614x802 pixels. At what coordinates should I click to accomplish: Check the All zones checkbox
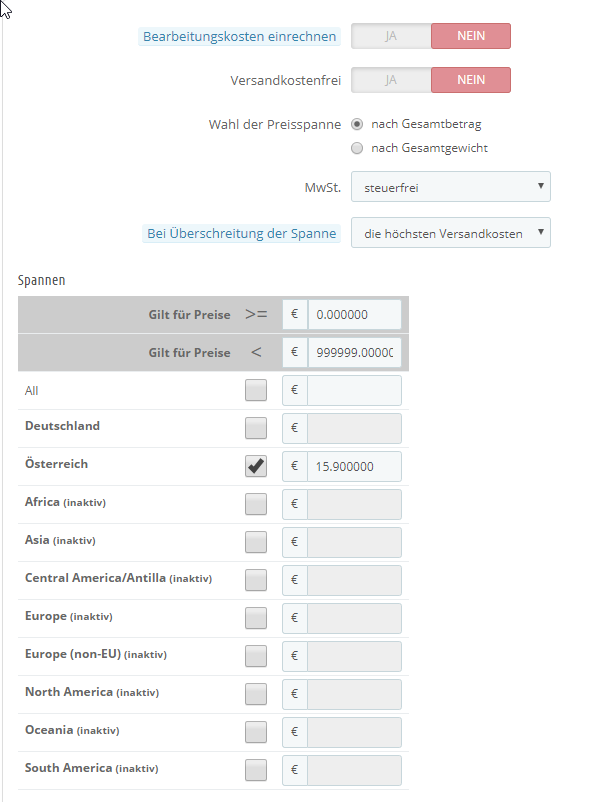(256, 391)
